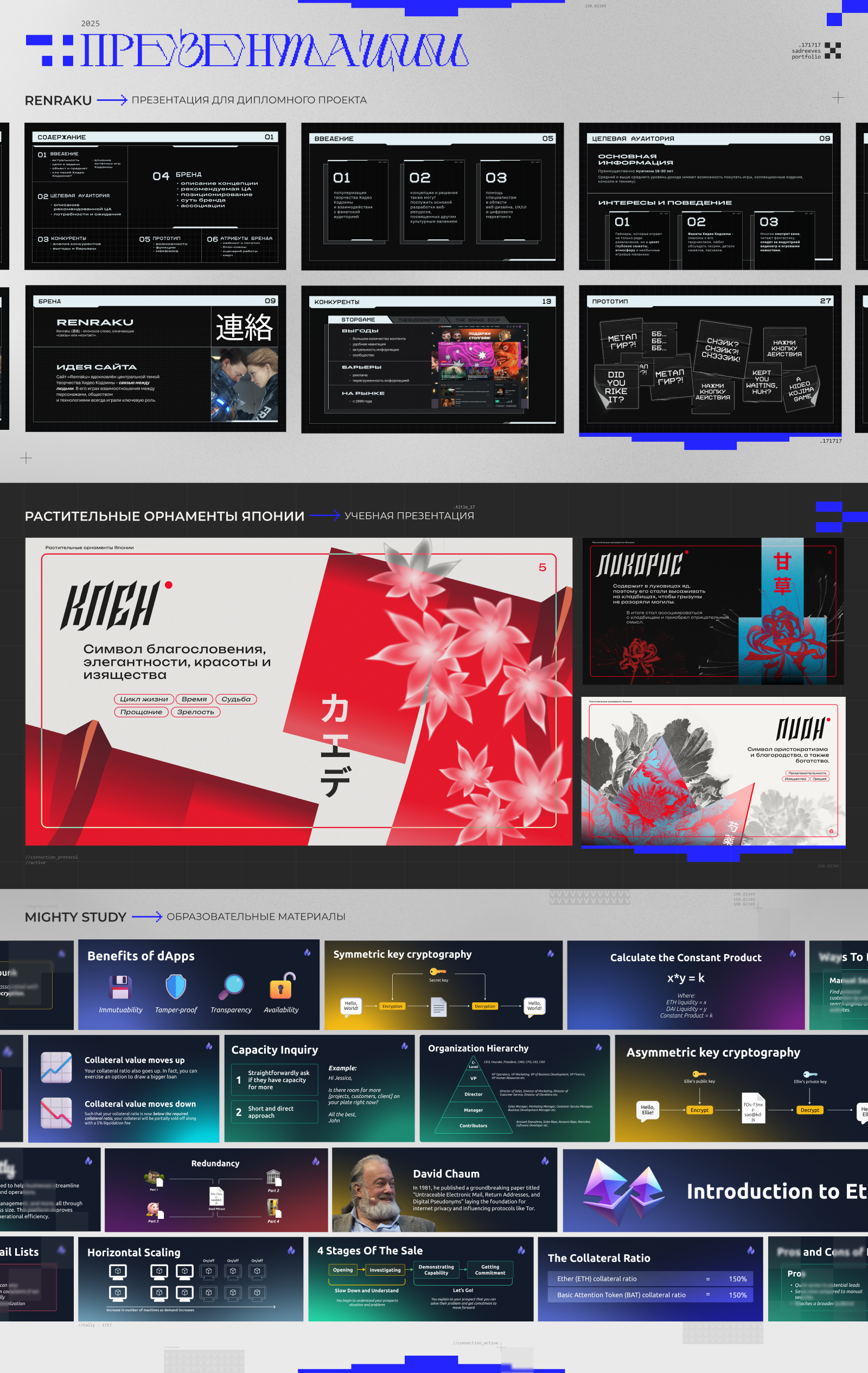Click Ellie's public key icon
The image size is (868, 1373).
tap(699, 1074)
